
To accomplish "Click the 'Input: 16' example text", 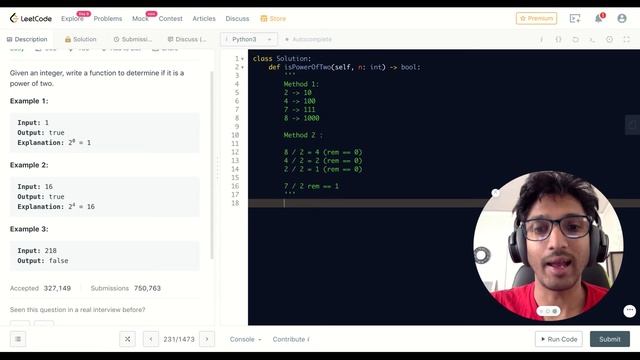I will 35,186.
